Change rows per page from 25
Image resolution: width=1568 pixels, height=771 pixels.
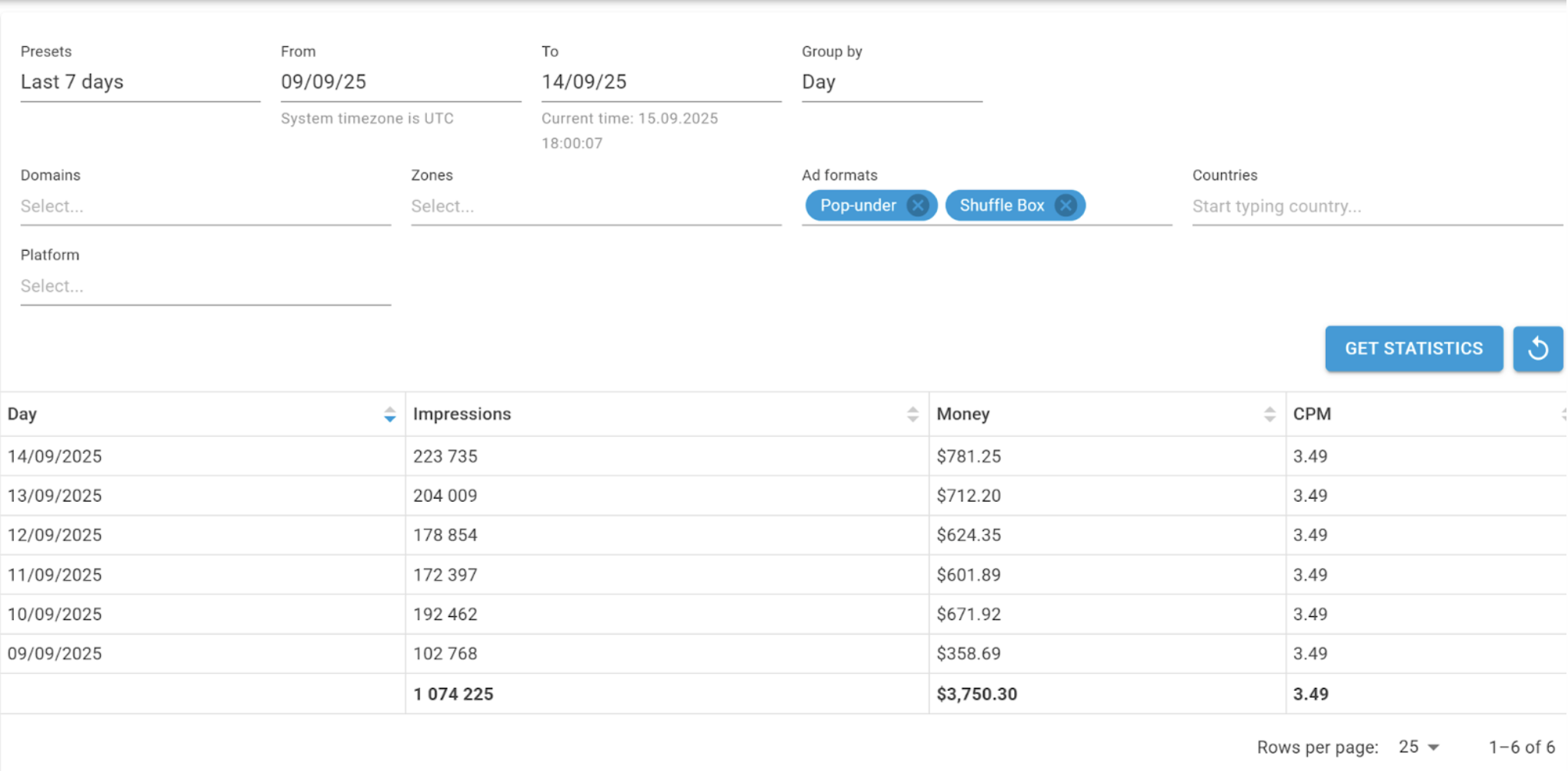1419,747
